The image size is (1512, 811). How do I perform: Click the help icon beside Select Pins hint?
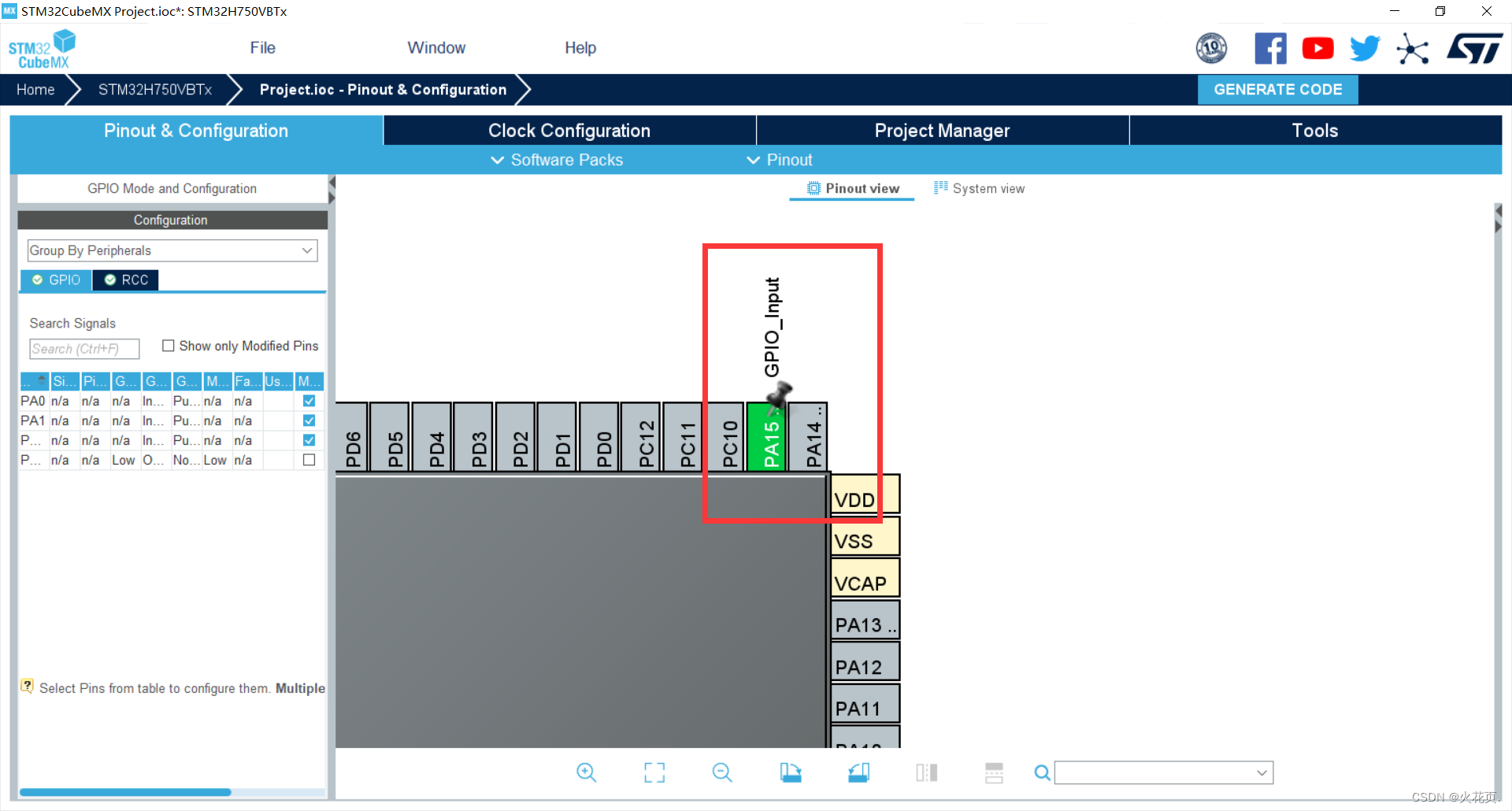click(x=28, y=686)
